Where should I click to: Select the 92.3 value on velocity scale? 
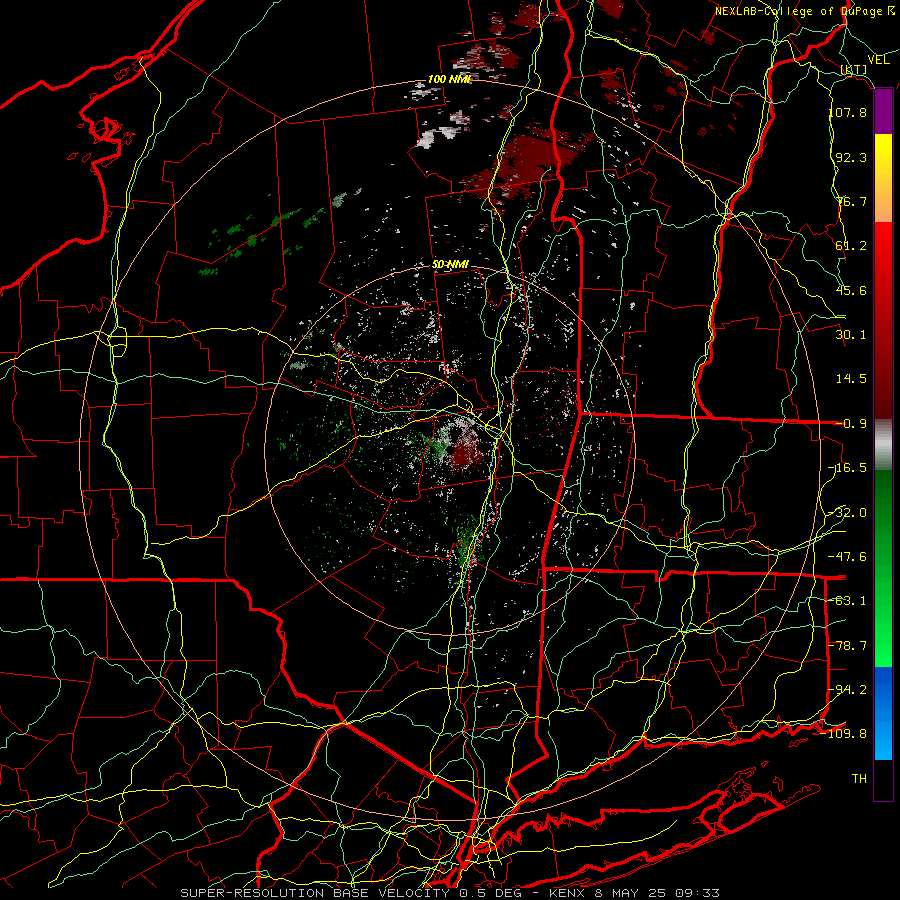[x=851, y=157]
